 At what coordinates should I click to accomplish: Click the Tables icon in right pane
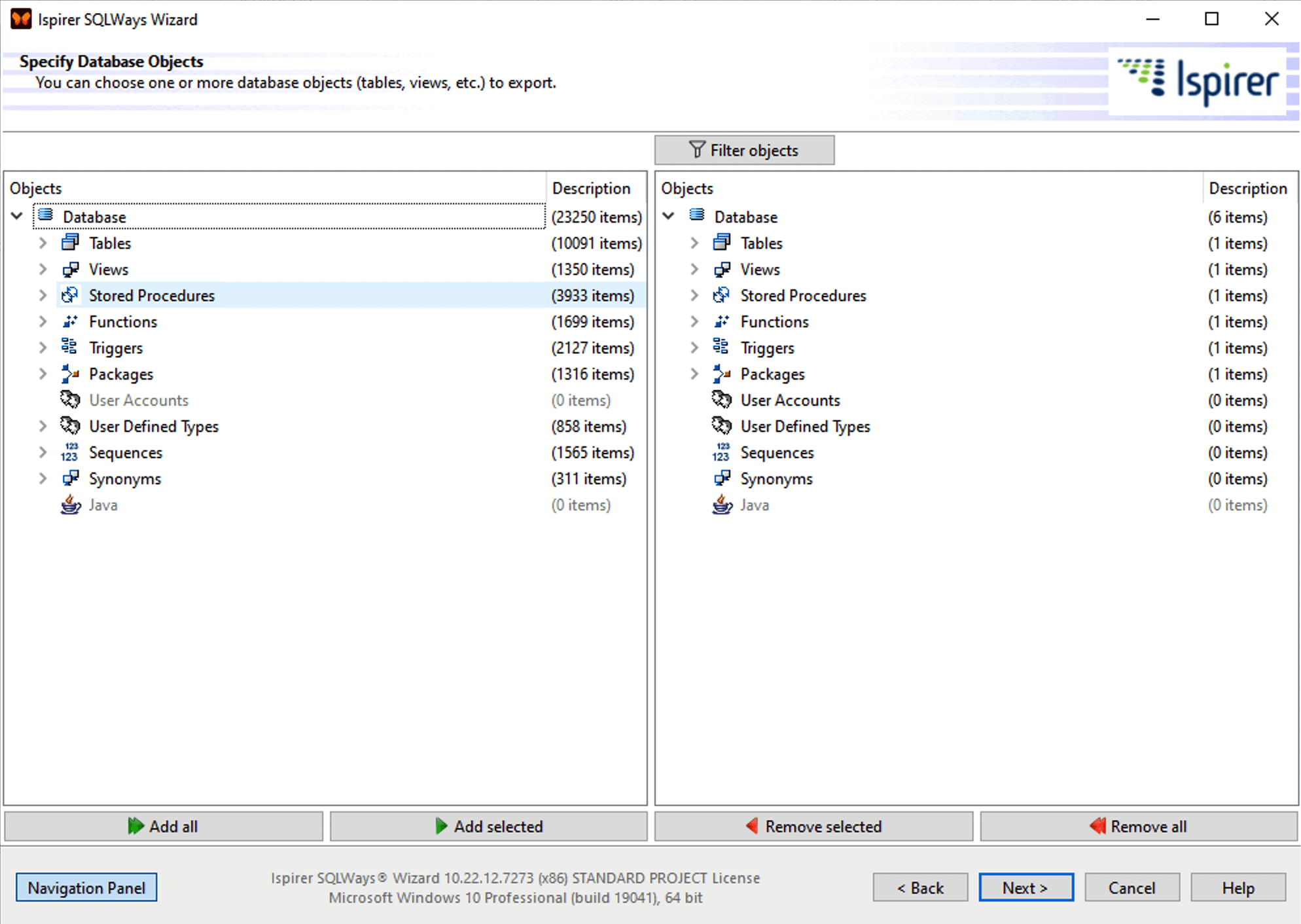click(722, 243)
